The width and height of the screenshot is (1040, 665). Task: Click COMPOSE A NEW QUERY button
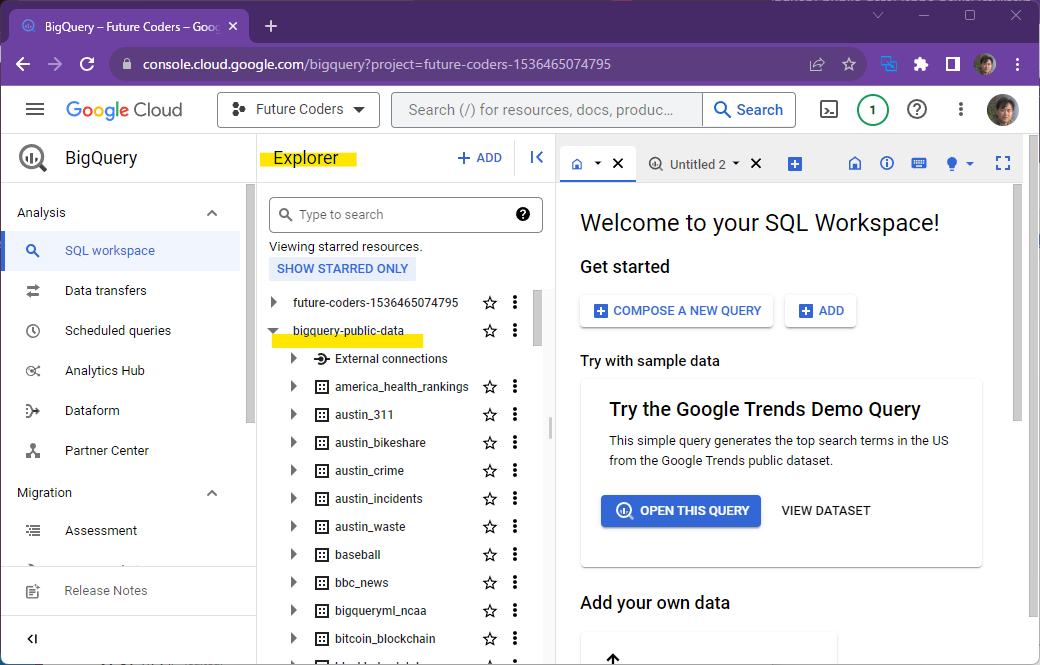676,310
